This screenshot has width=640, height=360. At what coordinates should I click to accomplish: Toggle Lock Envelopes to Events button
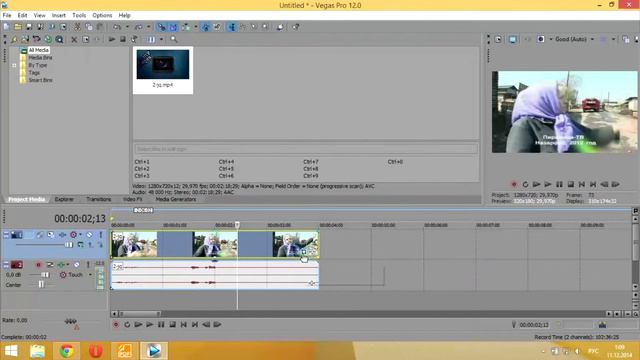pos(206,27)
